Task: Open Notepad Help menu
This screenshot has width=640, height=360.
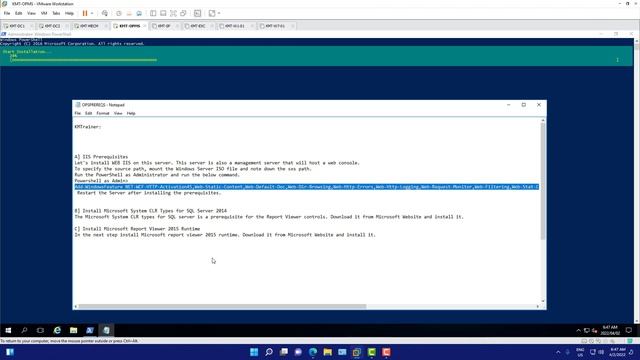Action: point(131,113)
